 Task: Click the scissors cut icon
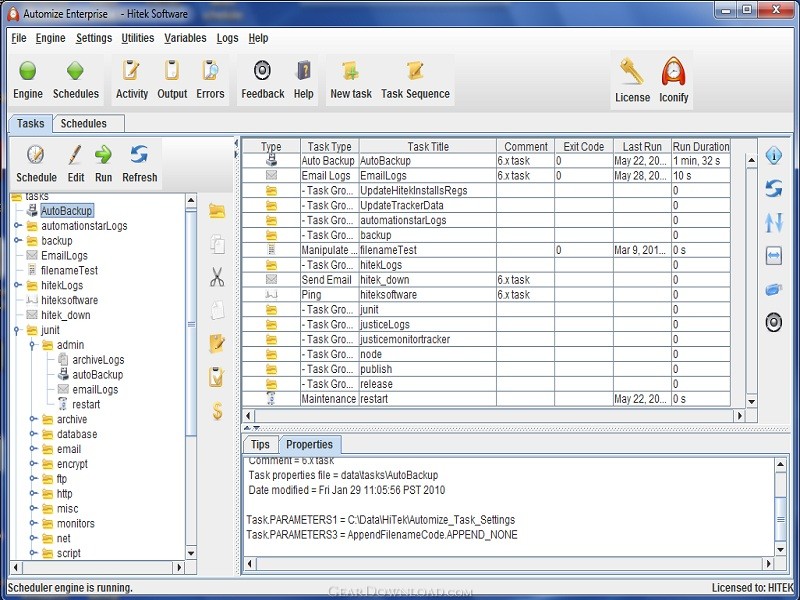217,277
